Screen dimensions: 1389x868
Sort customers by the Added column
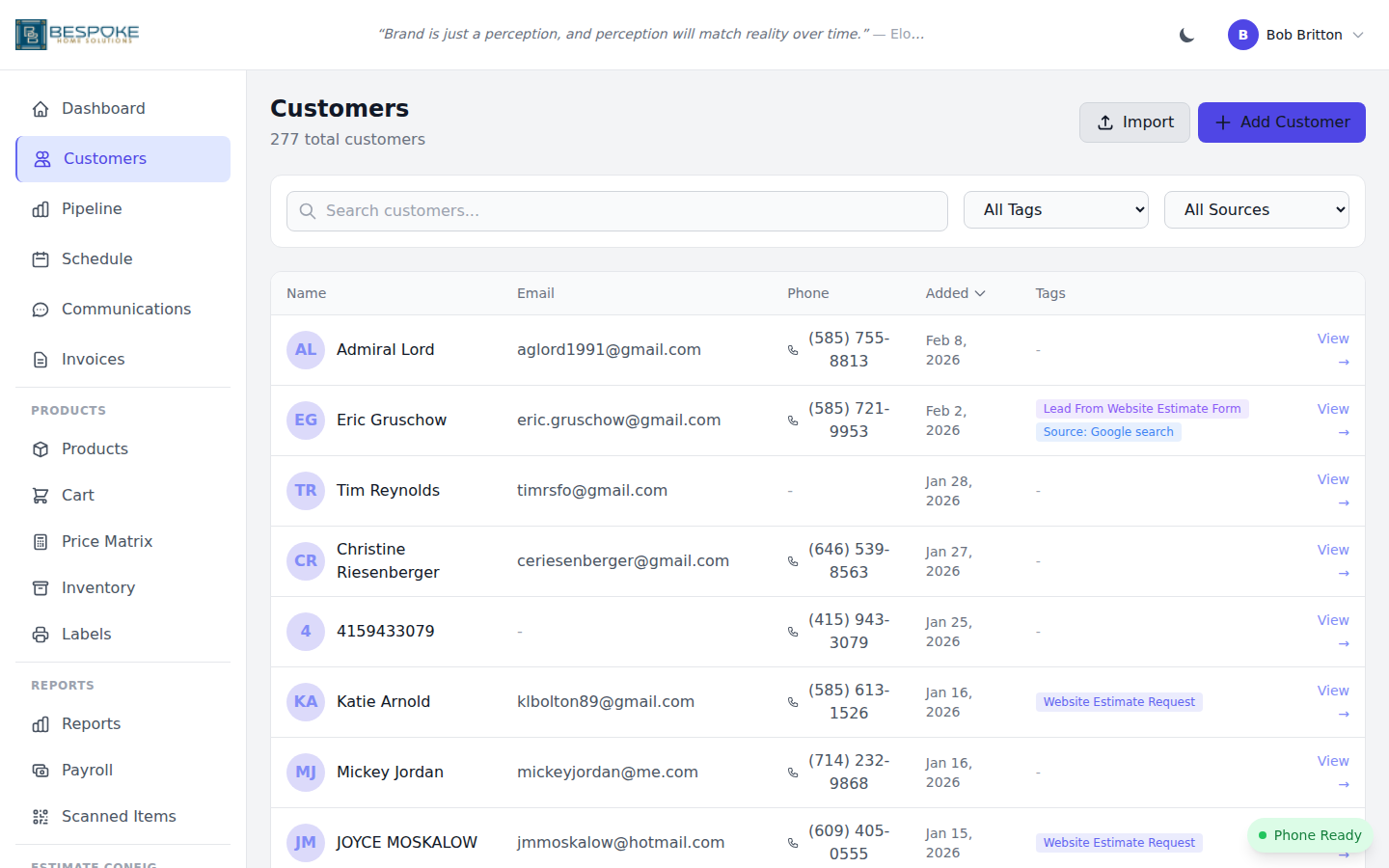(955, 293)
